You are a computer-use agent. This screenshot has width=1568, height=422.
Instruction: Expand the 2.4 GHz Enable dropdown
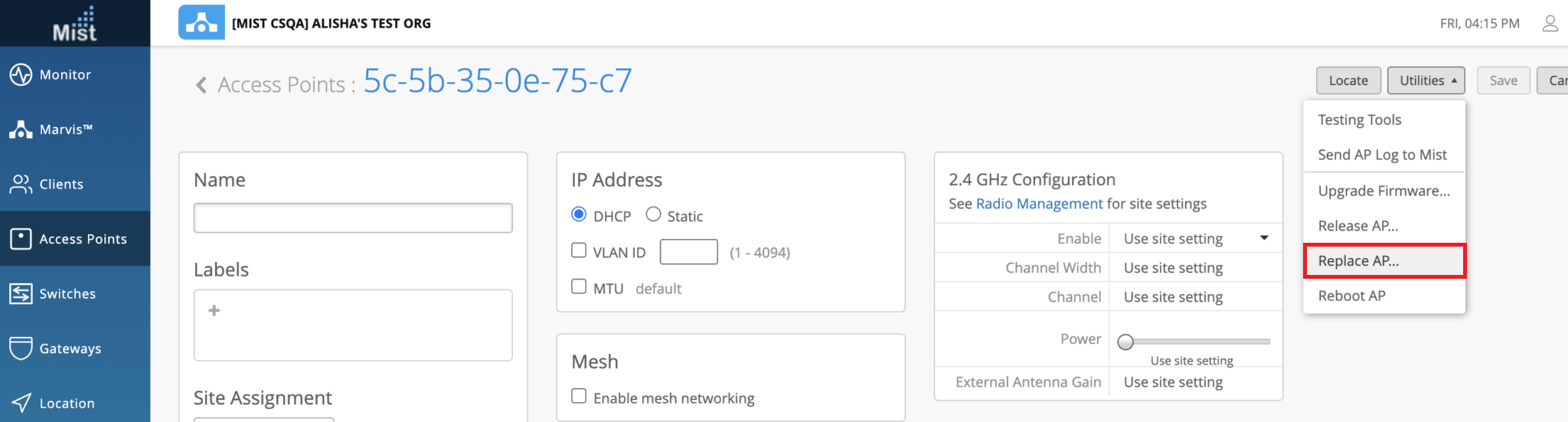tap(1194, 238)
